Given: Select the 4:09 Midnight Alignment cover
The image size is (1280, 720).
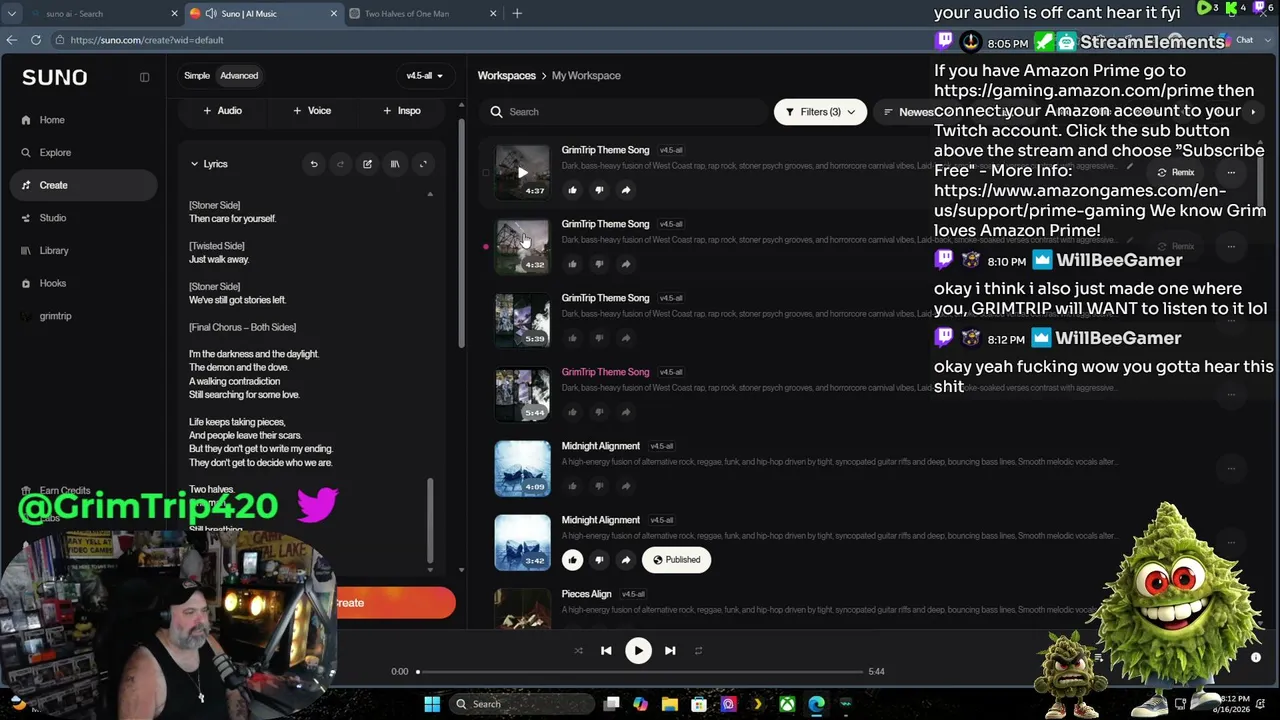Looking at the screenshot, I should tap(522, 468).
